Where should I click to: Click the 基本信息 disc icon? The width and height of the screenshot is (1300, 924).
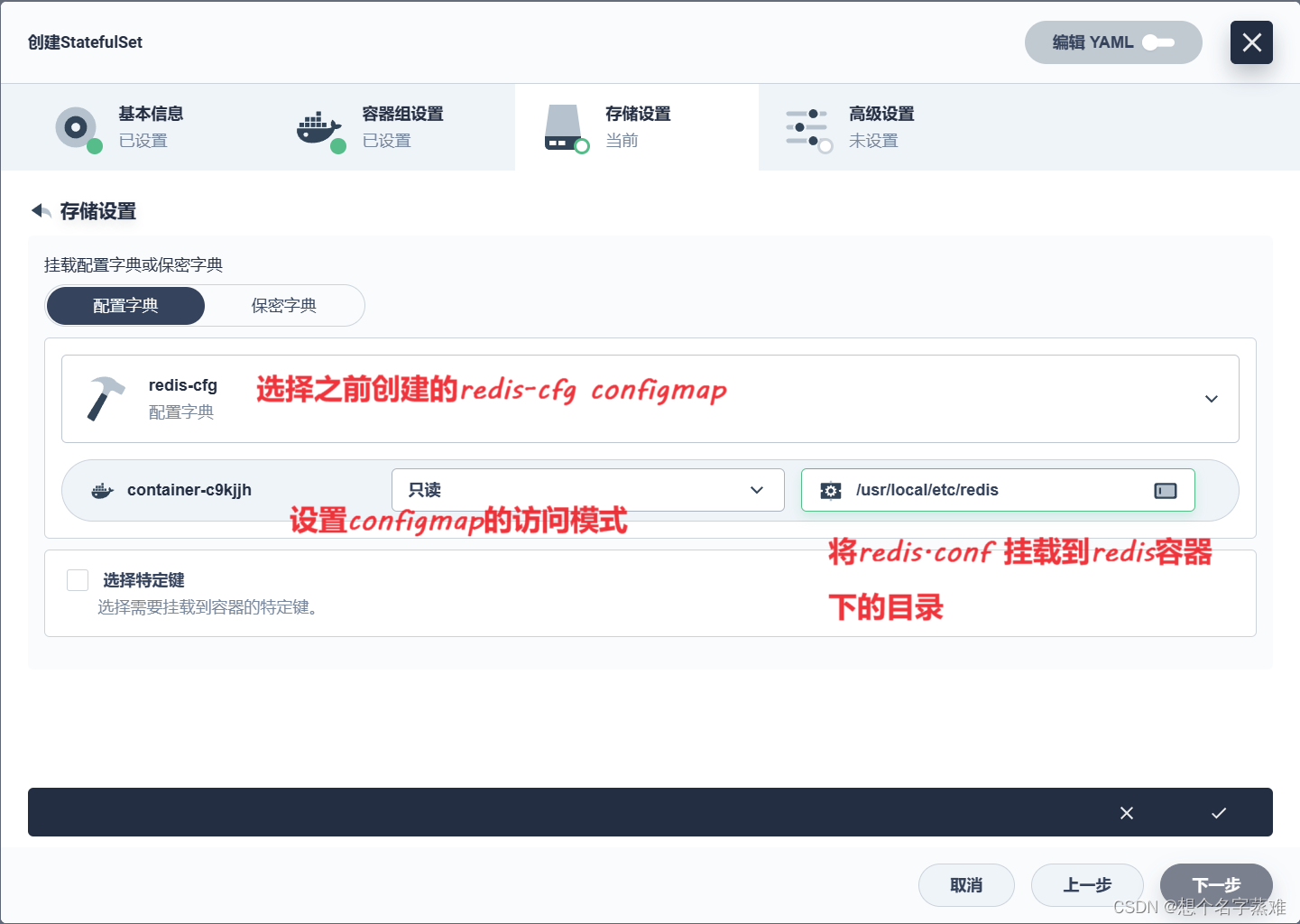77,128
